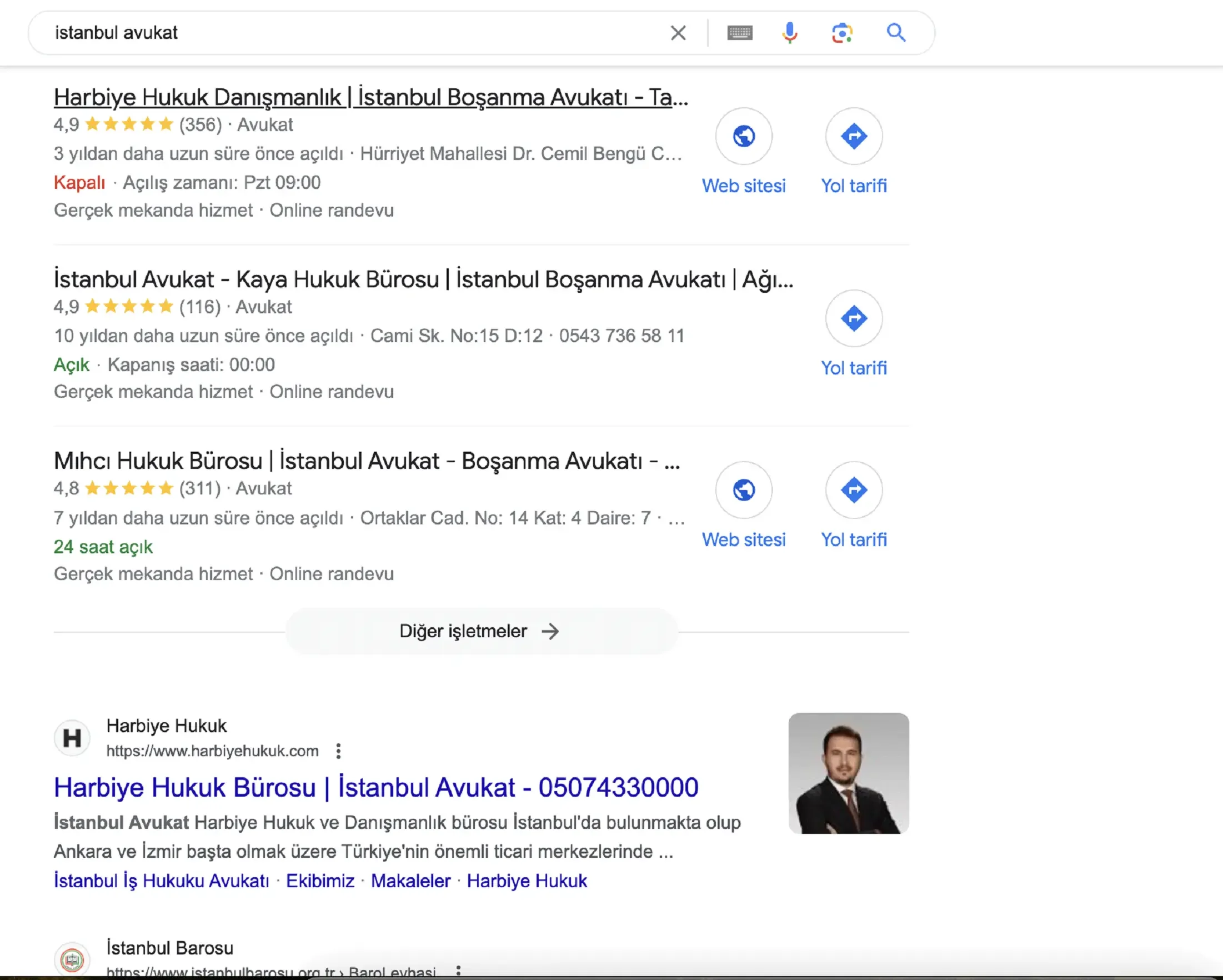The width and height of the screenshot is (1223, 980).
Task: Open the Makaleler sitelink
Action: pos(410,881)
